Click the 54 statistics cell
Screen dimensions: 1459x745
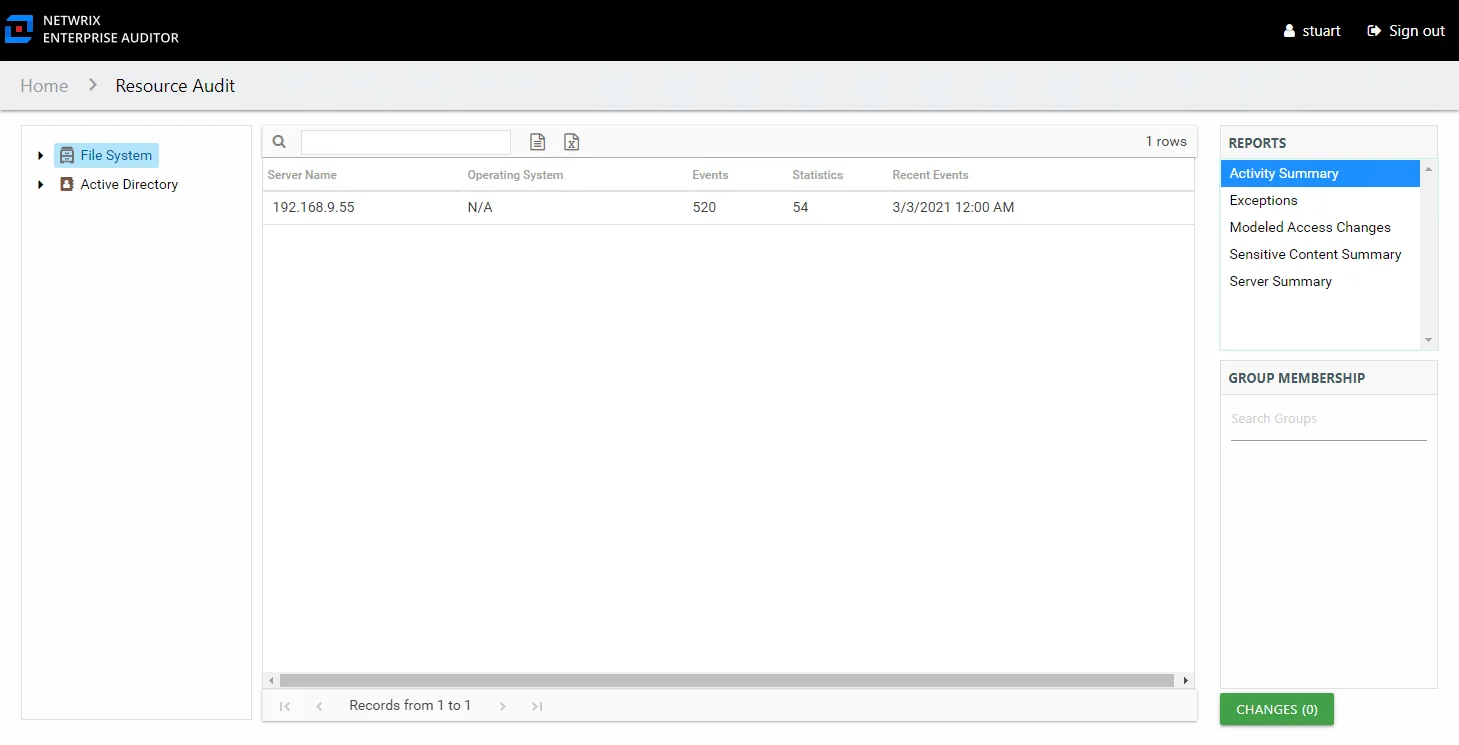pyautogui.click(x=800, y=208)
